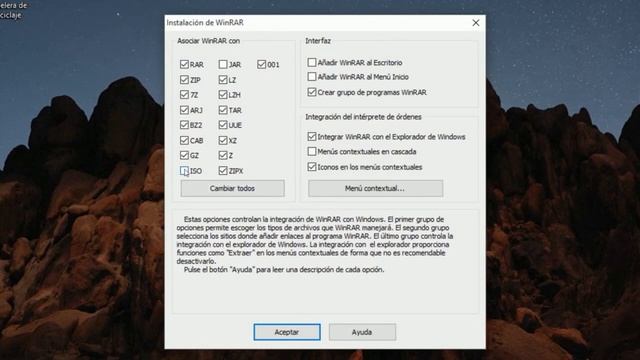The image size is (640, 360).
Task: Uncheck the LZH file type
Action: coord(223,95)
